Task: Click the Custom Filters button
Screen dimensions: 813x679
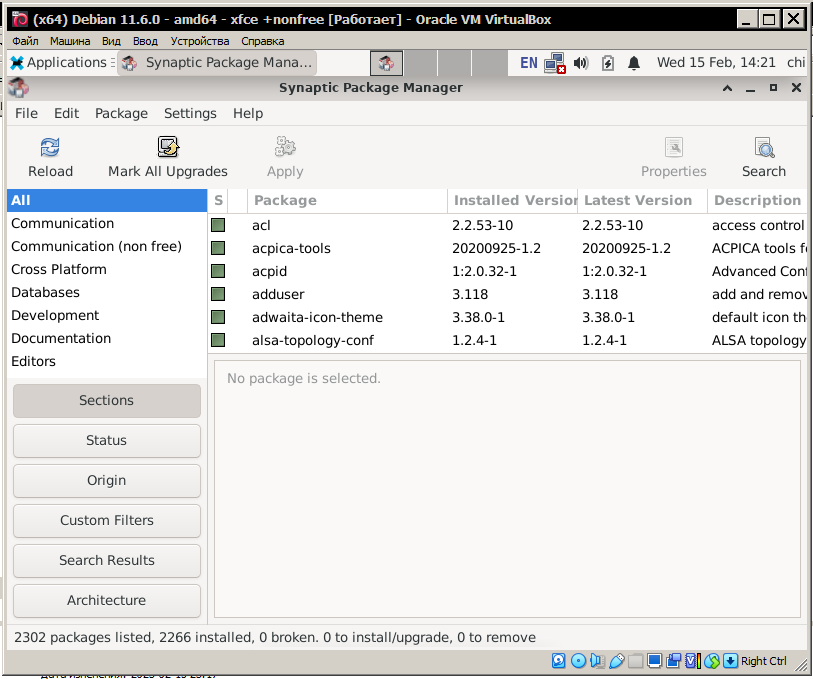Action: pos(107,520)
